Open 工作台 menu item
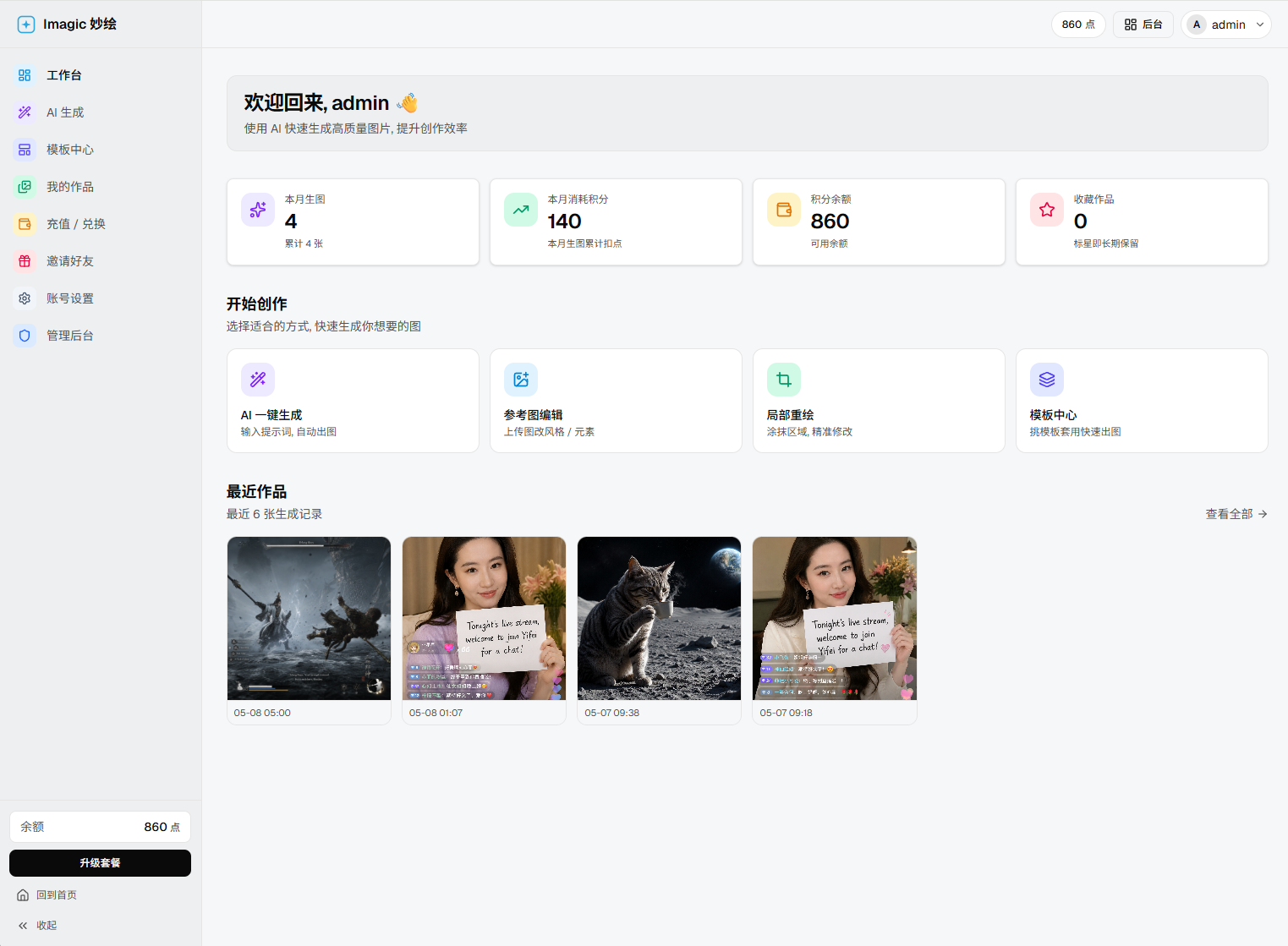 [101, 75]
